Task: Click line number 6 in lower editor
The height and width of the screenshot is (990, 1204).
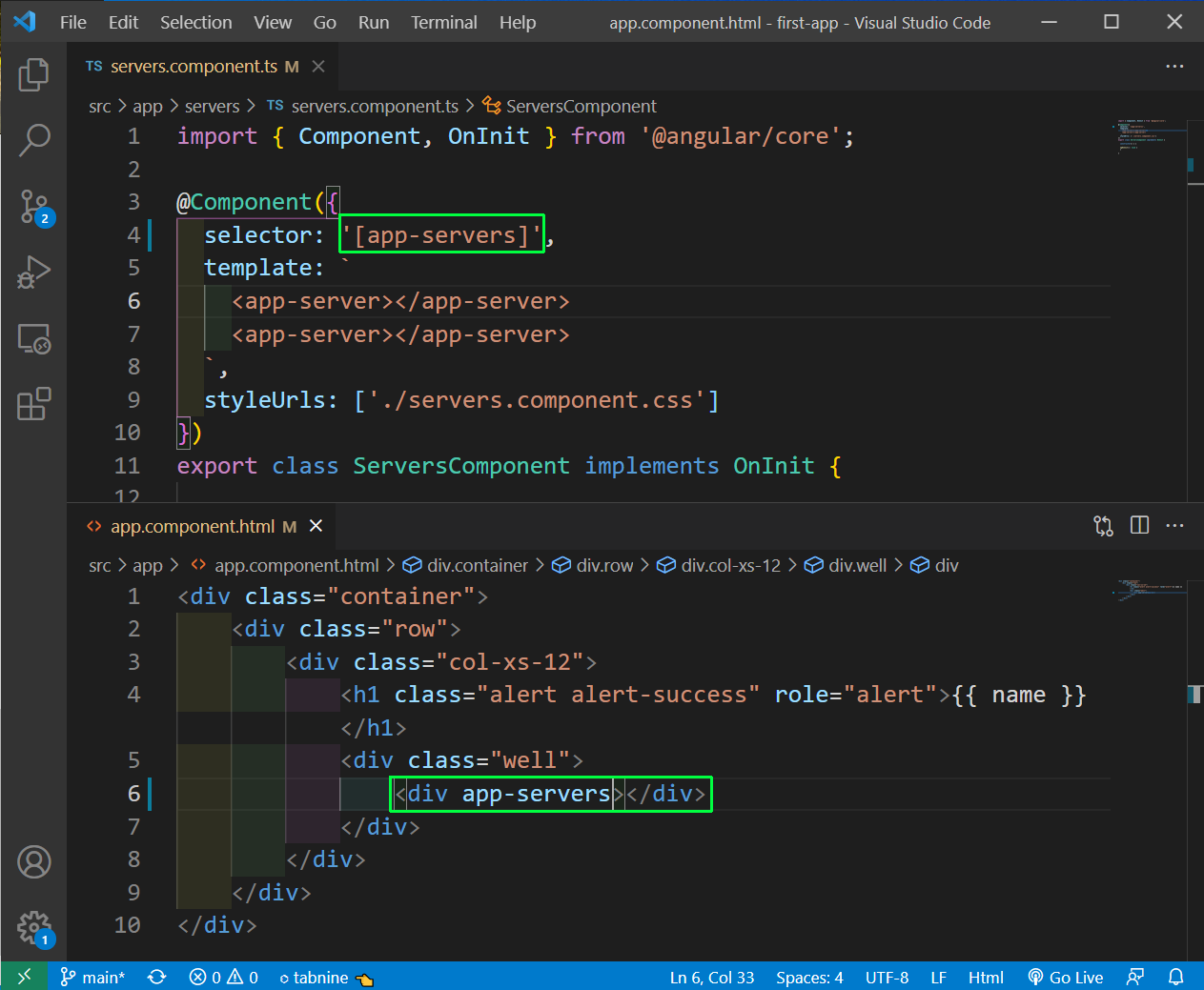Action: (x=134, y=794)
